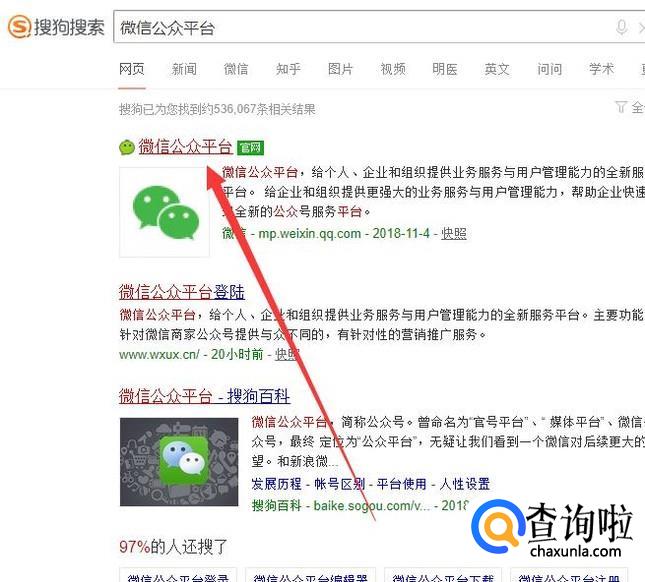Open 微信公众平台 - 搜狗百科 link
Image resolution: width=645 pixels, height=582 pixels.
click(x=204, y=396)
